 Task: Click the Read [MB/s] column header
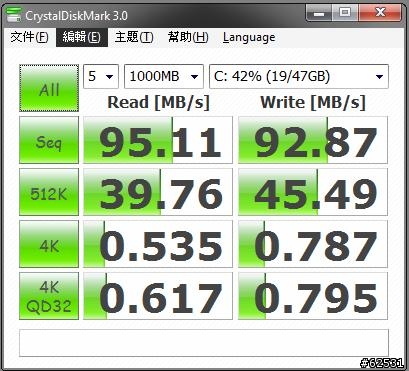(158, 103)
